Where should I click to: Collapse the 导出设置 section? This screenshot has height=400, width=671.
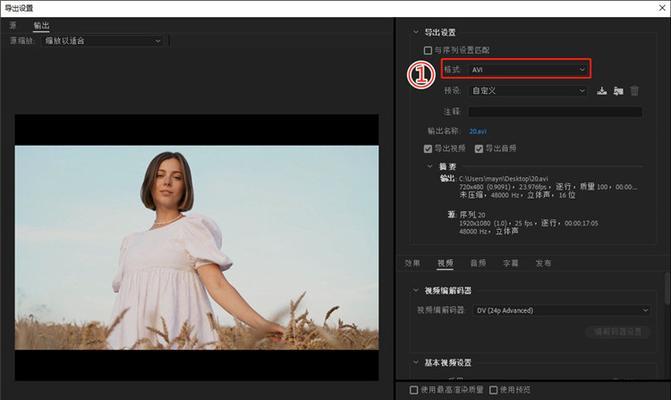point(416,32)
